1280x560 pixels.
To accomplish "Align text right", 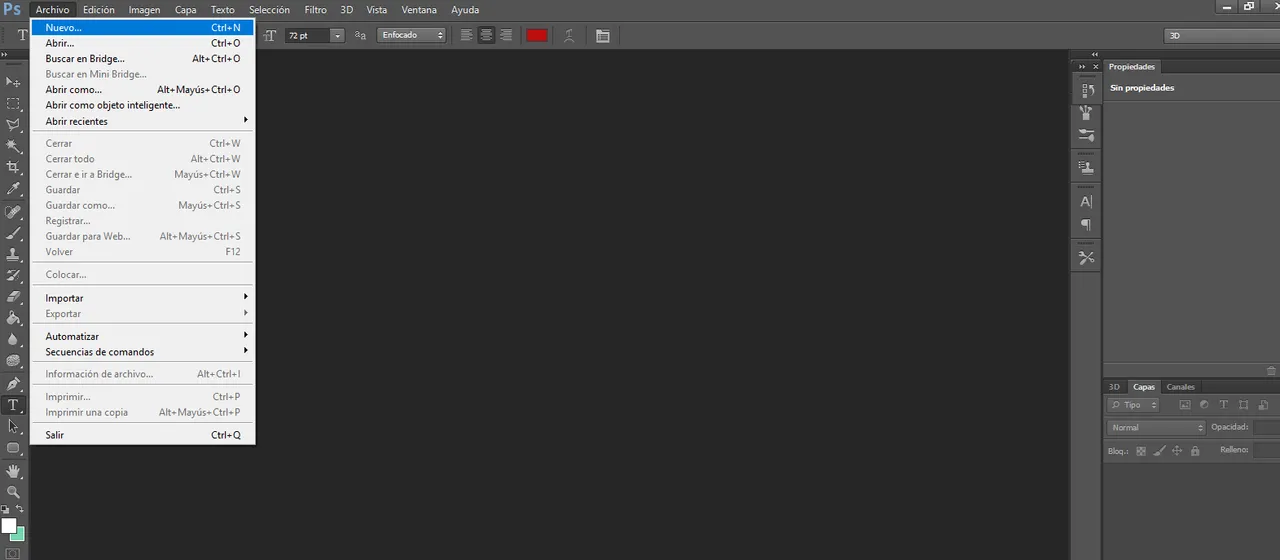I will tap(506, 35).
